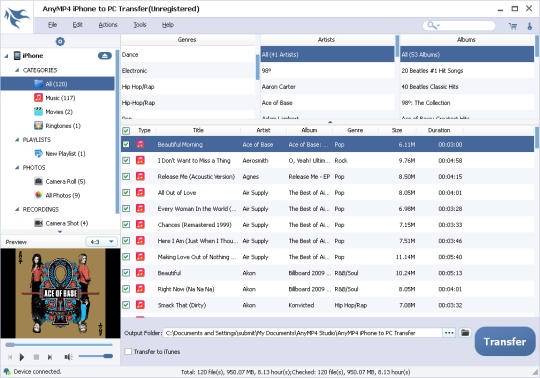This screenshot has height=378, width=540.
Task: Collapse the CATEGORIES section
Action: click(x=17, y=70)
